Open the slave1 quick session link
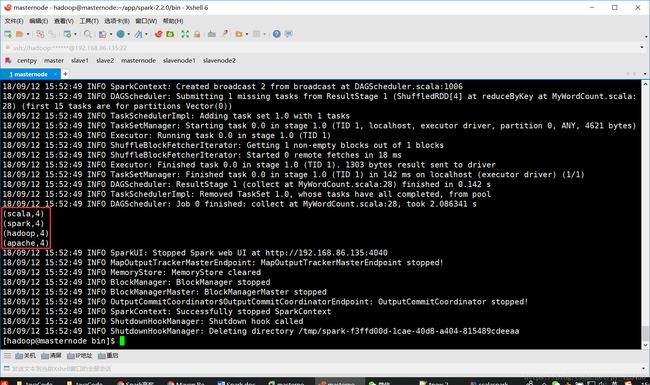The width and height of the screenshot is (650, 385). point(80,61)
